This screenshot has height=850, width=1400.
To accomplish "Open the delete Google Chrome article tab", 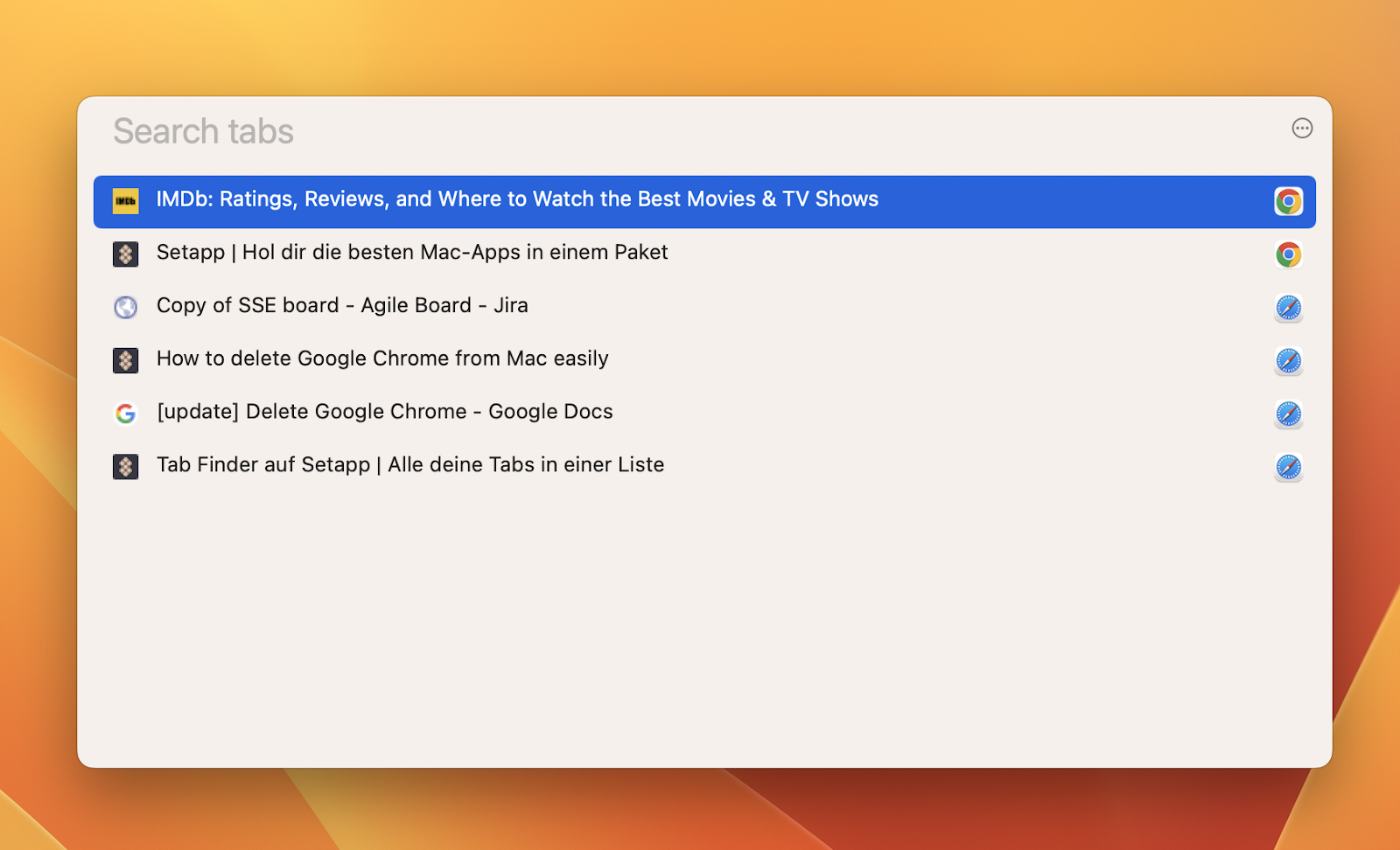I will pos(382,359).
